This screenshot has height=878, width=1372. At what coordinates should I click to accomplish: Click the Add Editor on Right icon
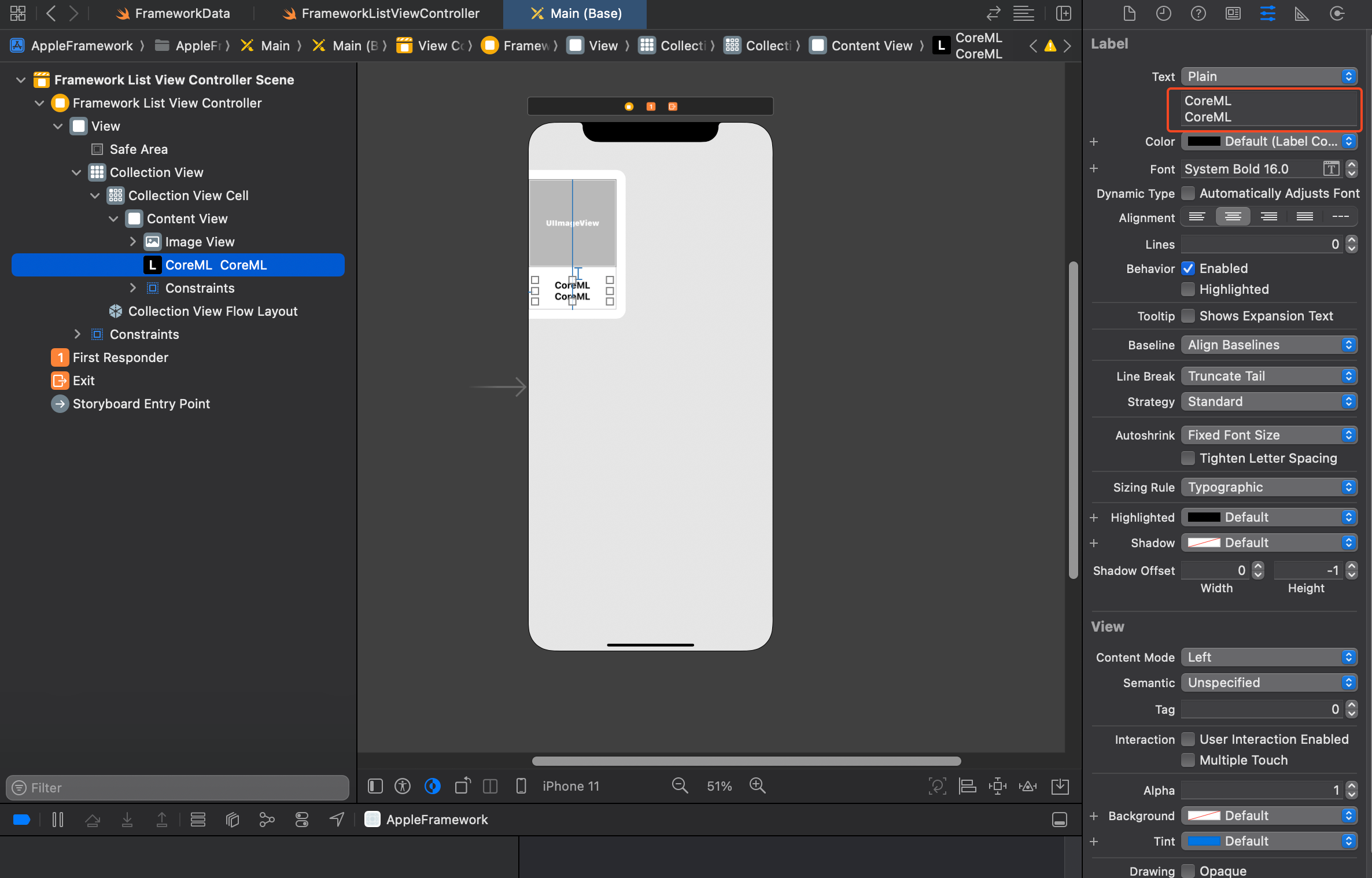(1063, 13)
